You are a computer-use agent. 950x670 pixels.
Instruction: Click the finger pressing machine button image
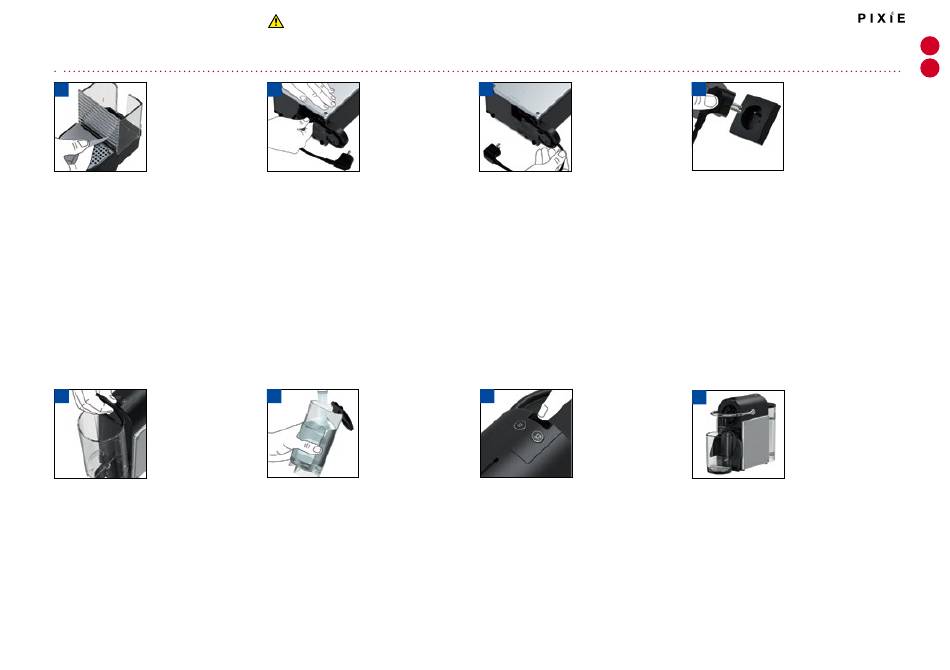click(x=526, y=434)
